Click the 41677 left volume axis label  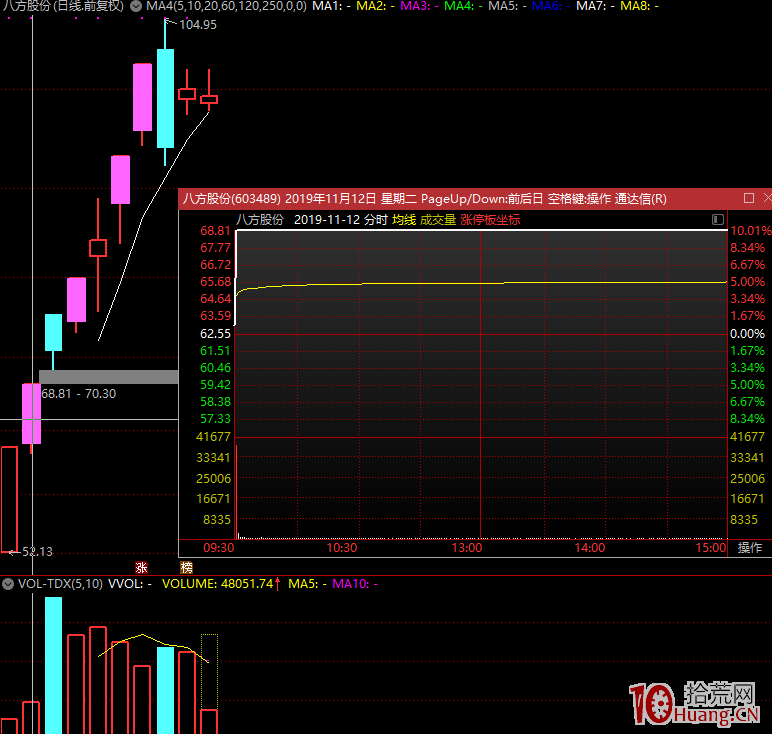(x=213, y=437)
